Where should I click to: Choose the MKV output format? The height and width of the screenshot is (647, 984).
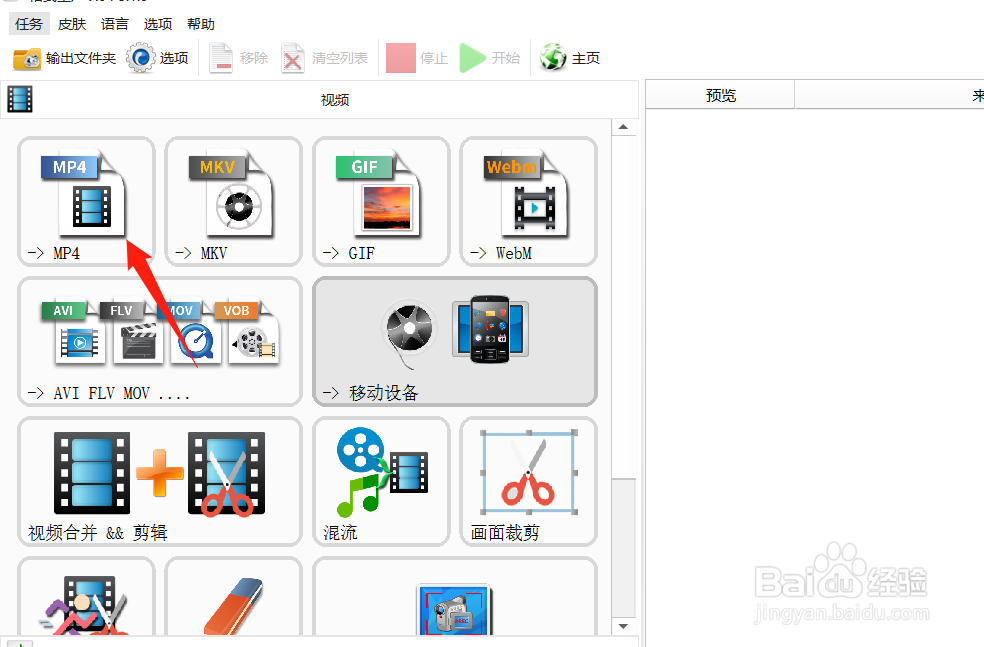tap(234, 201)
